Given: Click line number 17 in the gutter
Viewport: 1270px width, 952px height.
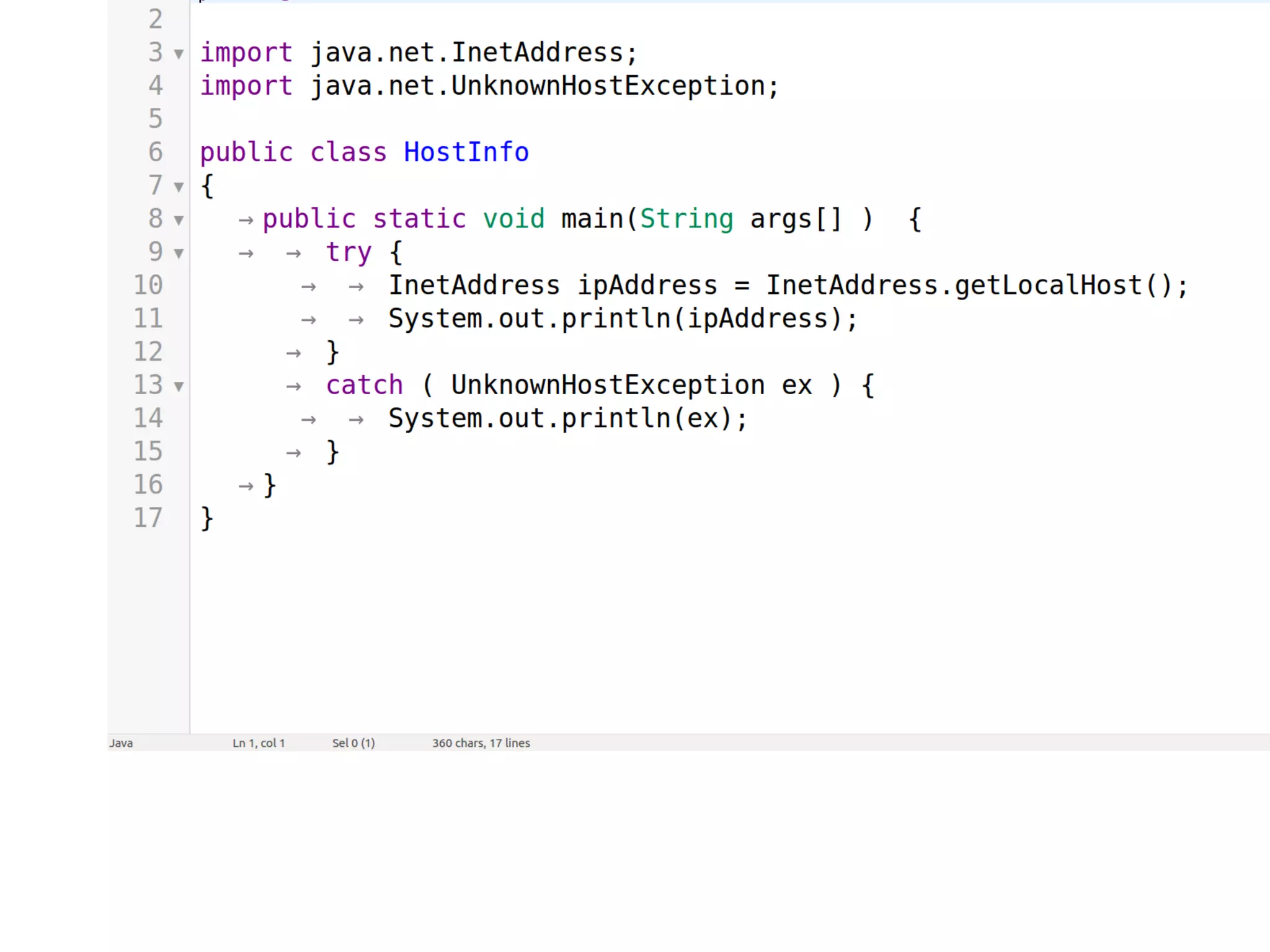Looking at the screenshot, I should click(x=148, y=518).
